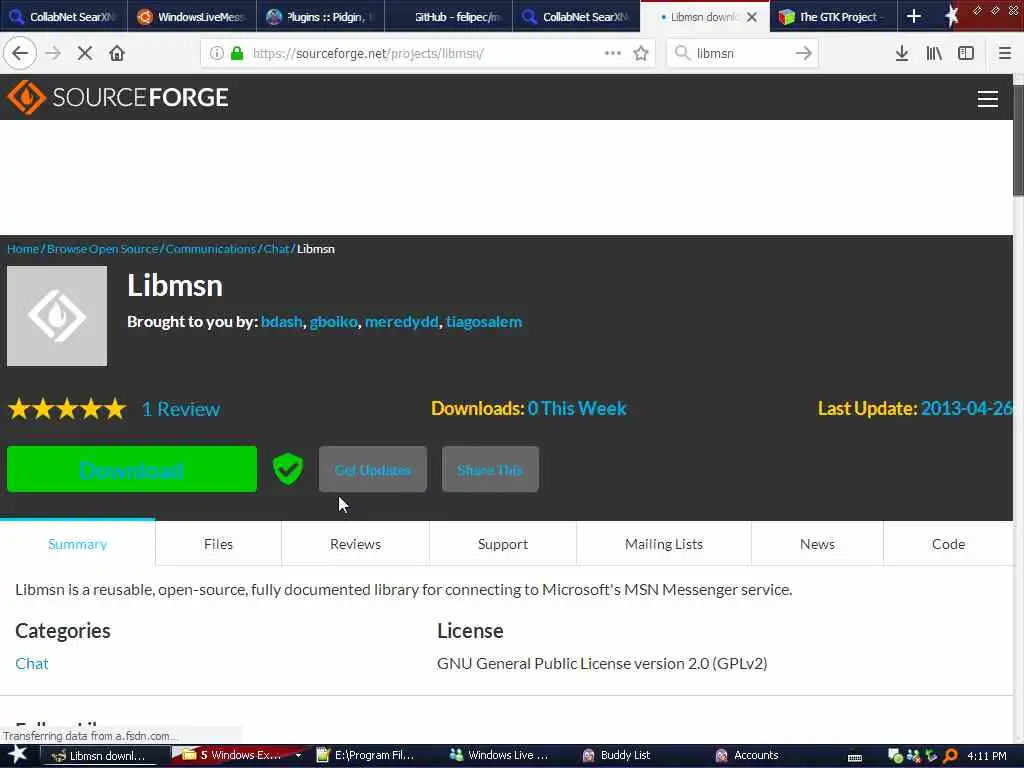The width and height of the screenshot is (1024, 768).
Task: Toggle the sidebar view icon
Action: coord(966,53)
